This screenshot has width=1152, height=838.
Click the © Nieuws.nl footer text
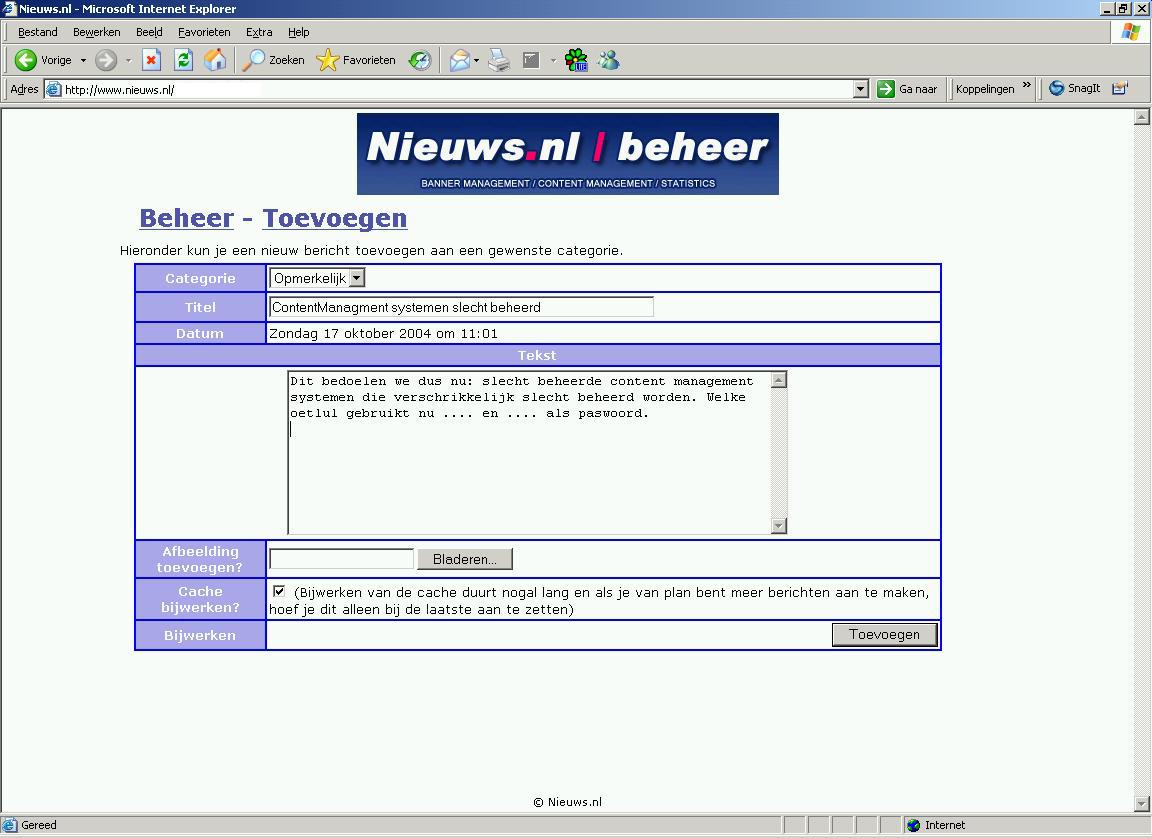pyautogui.click(x=567, y=802)
